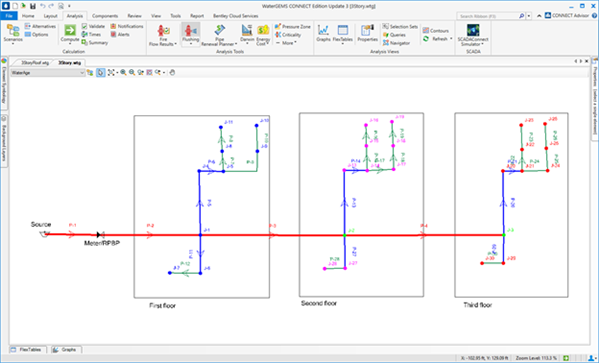Click the Compute green arrow icon
Viewport: 599px width, 363px height.
click(x=70, y=30)
